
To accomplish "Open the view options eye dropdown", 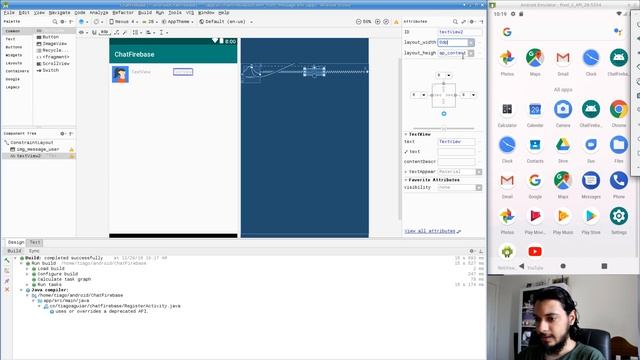I will pyautogui.click(x=82, y=32).
